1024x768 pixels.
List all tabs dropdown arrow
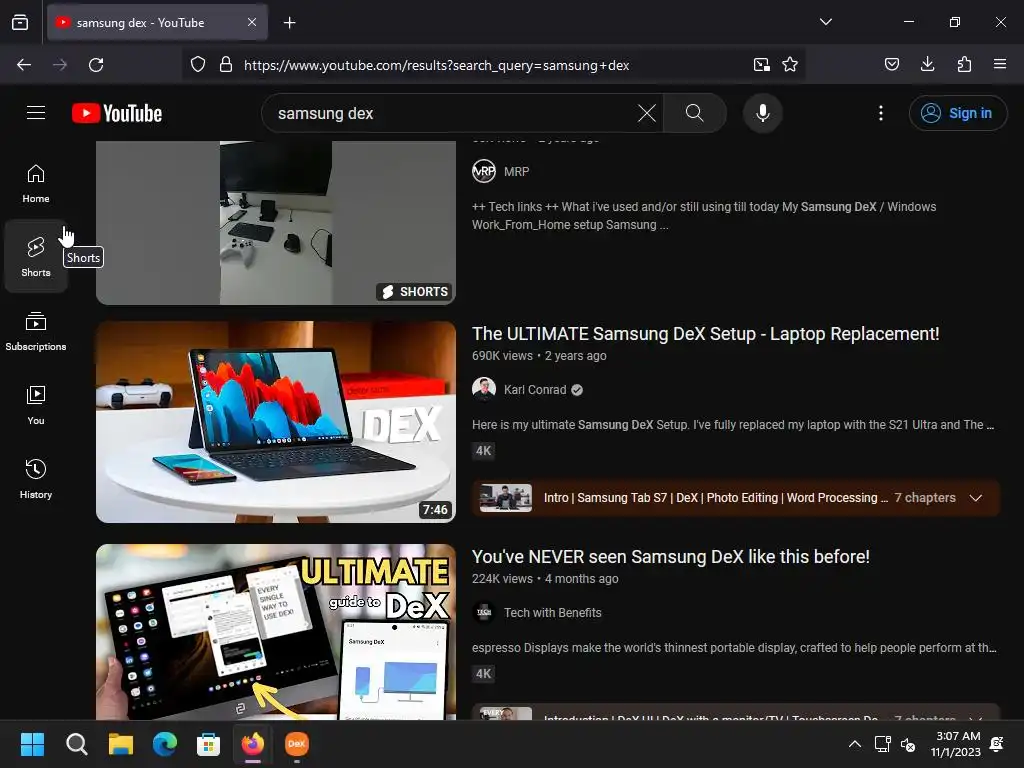[x=825, y=22]
